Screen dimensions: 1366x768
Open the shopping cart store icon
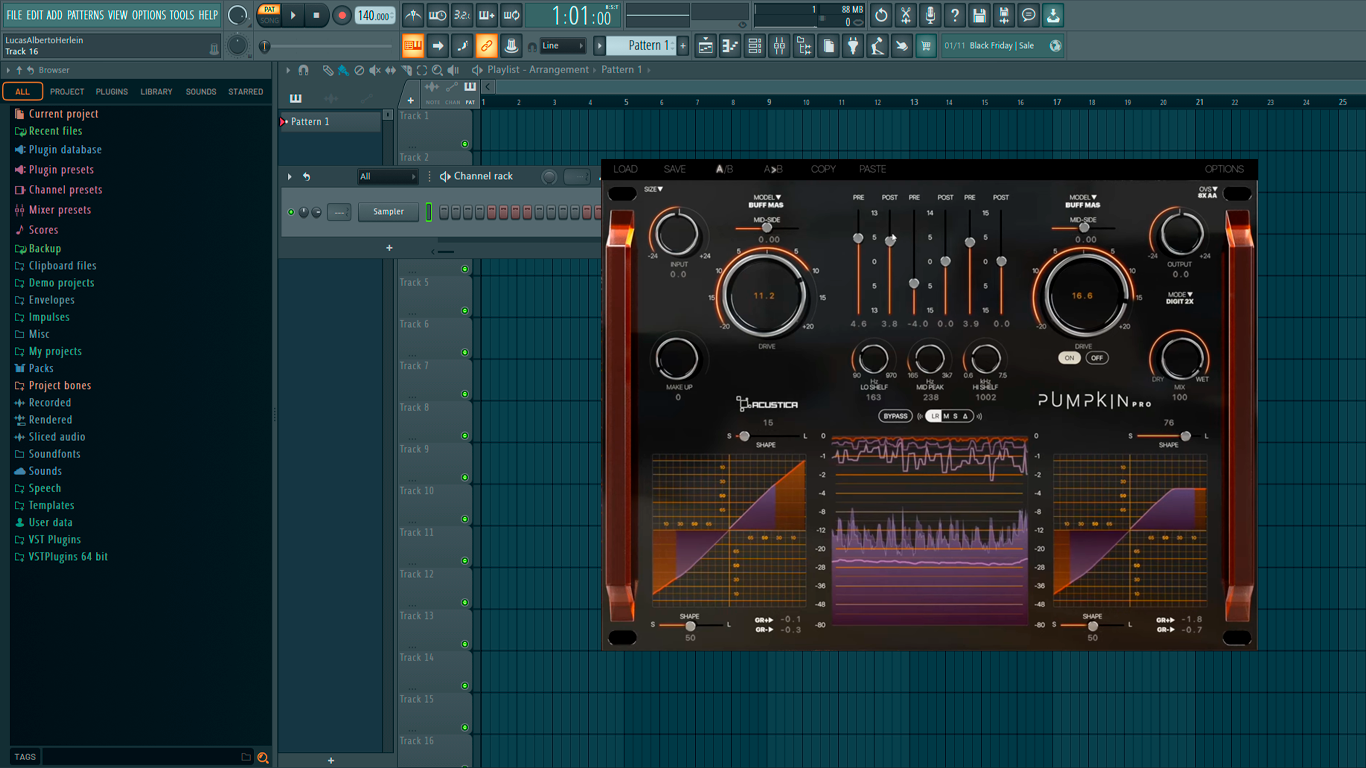[926, 46]
